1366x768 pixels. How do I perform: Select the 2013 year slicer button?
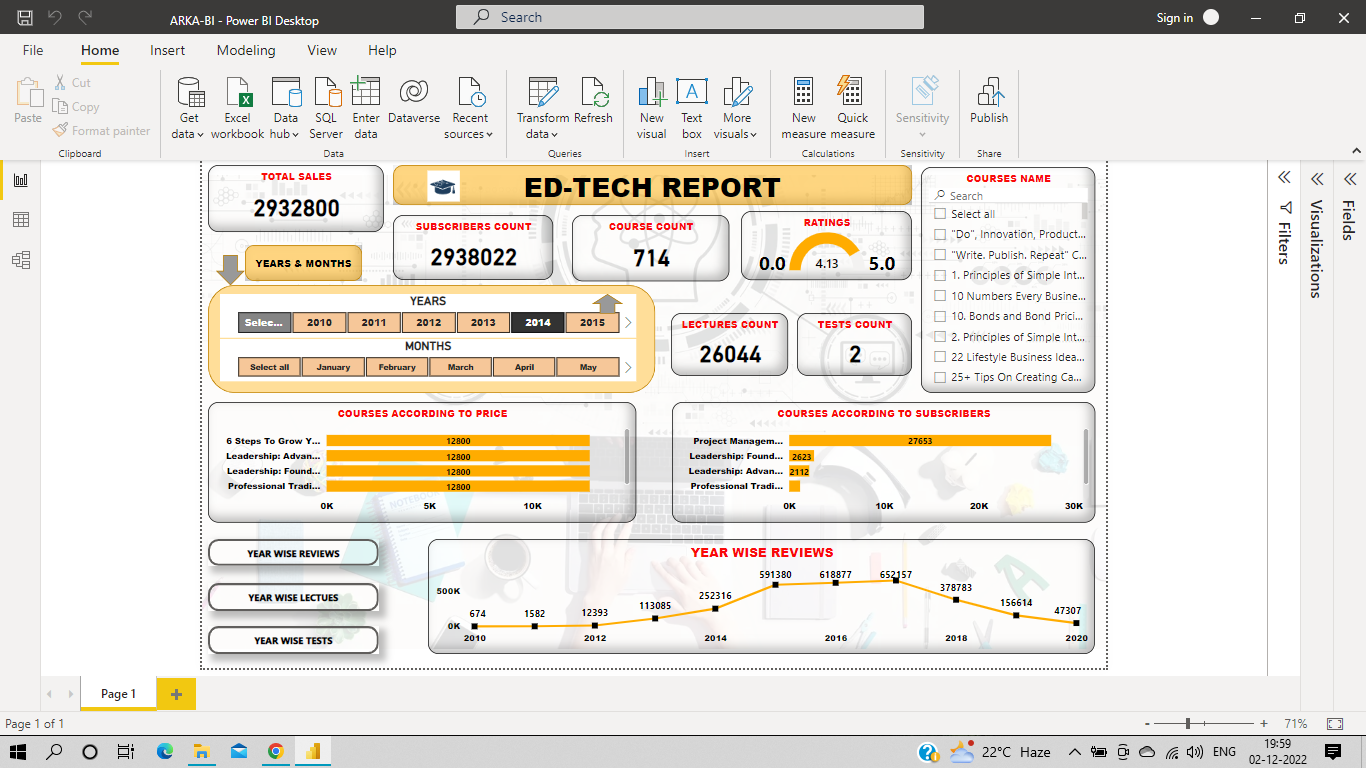tap(483, 323)
